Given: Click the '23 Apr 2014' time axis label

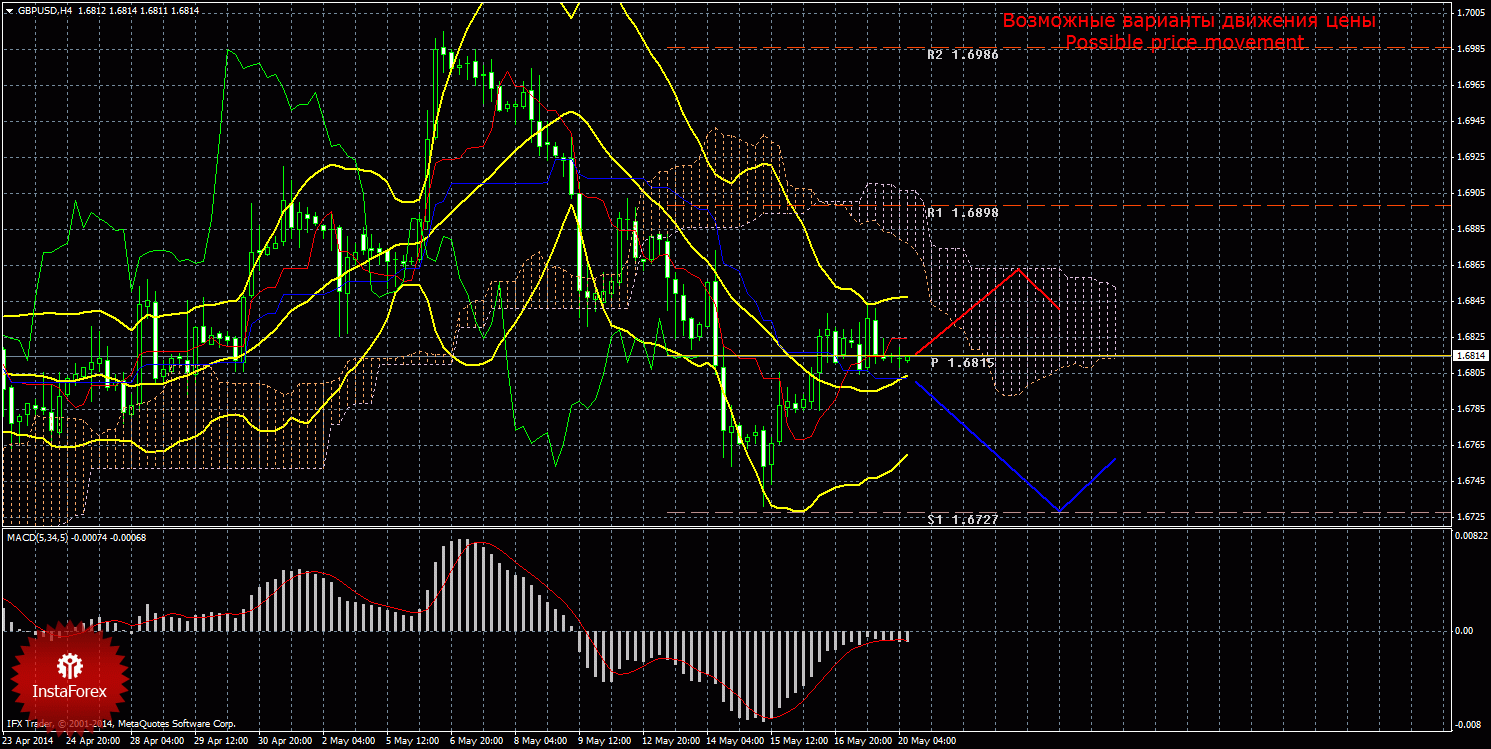Looking at the screenshot, I should tap(30, 742).
